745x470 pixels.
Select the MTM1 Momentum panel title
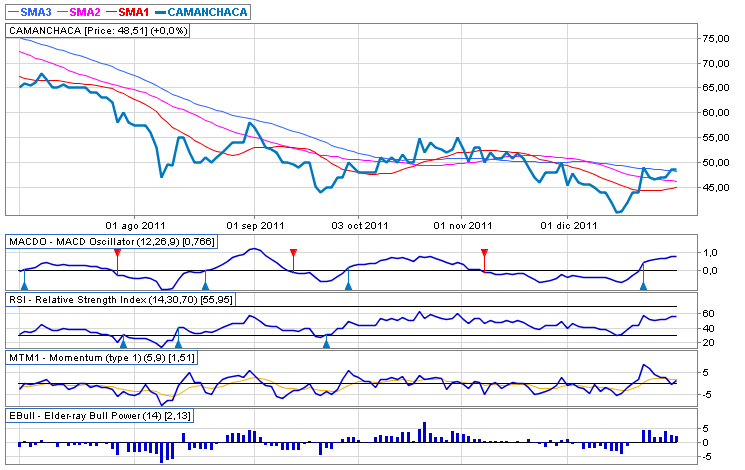point(102,358)
